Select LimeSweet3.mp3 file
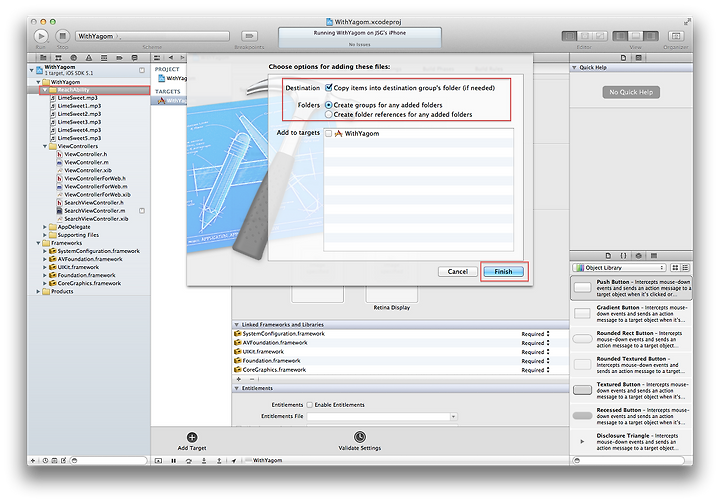 79,122
